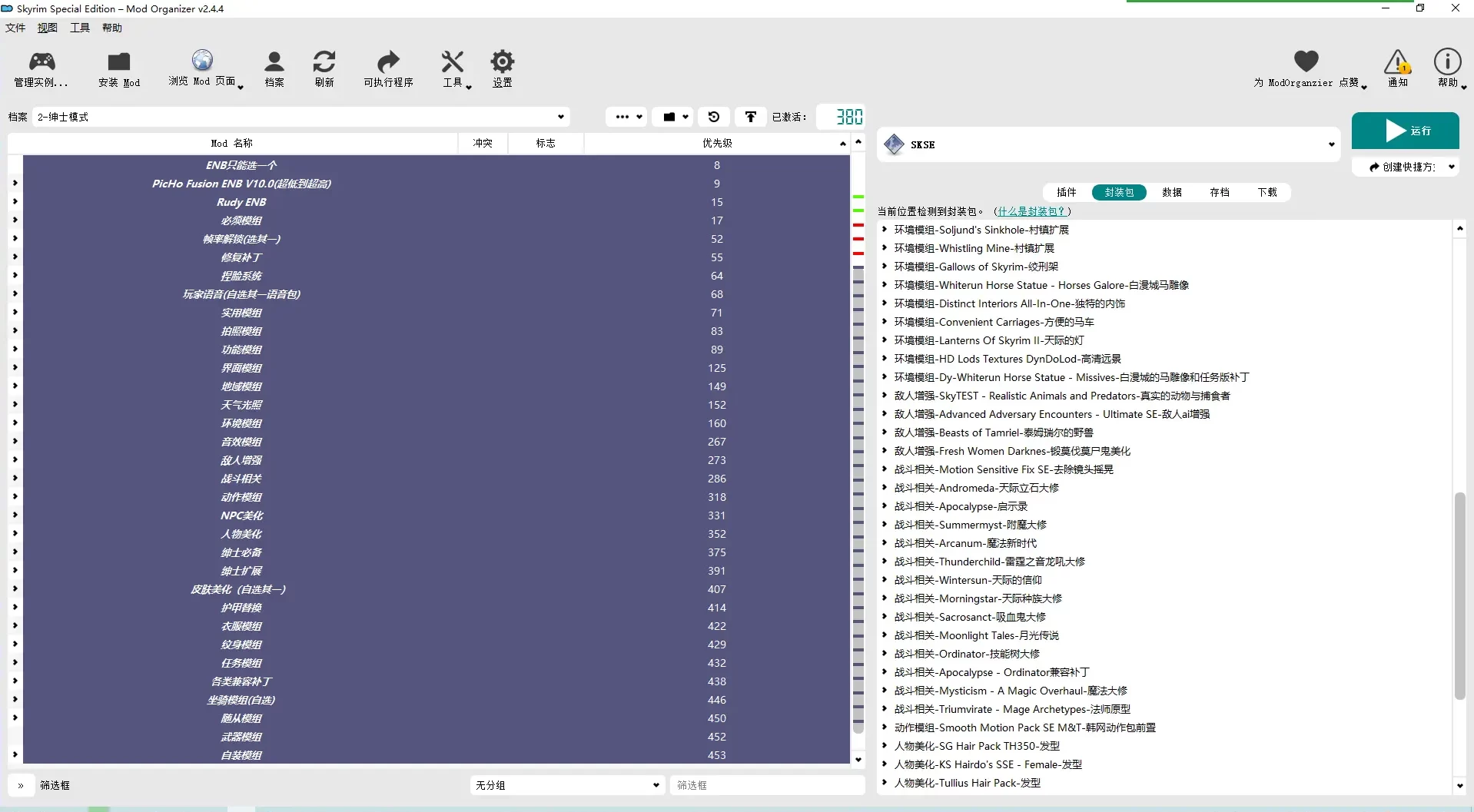The width and height of the screenshot is (1474, 812).
Task: Click the filter panel expand chevron
Action: coord(21,785)
